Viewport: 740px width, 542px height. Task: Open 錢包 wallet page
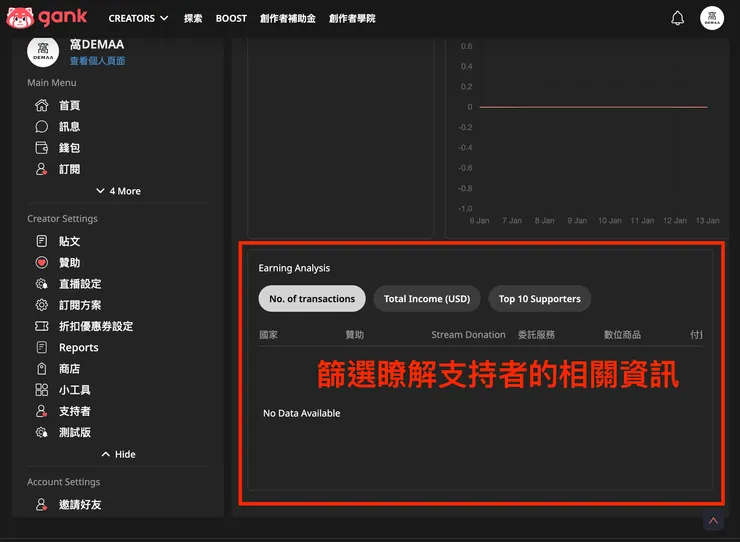(x=69, y=148)
